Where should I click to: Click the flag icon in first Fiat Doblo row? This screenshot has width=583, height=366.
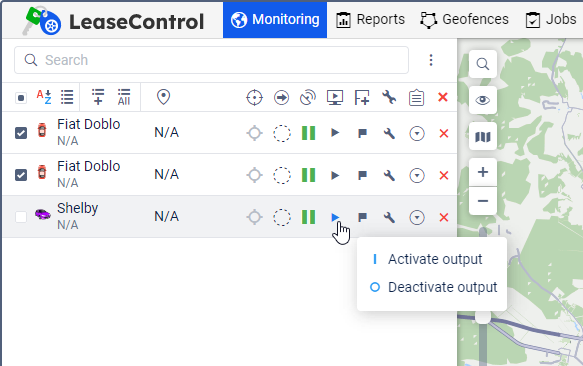click(x=362, y=133)
